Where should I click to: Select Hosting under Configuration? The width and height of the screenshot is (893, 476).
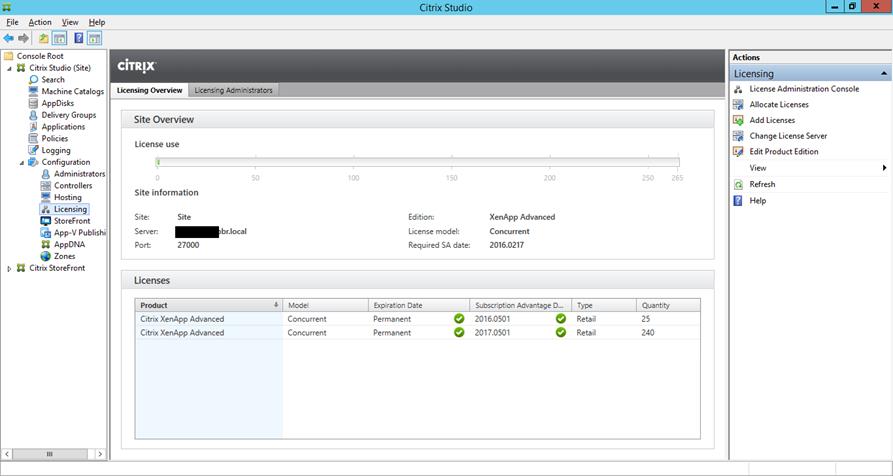[x=67, y=197]
